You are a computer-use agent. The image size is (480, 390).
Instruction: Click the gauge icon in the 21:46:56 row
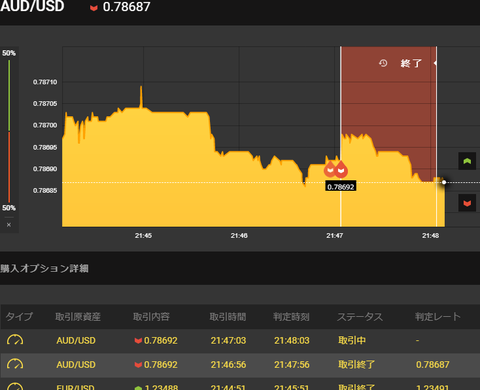pos(15,364)
